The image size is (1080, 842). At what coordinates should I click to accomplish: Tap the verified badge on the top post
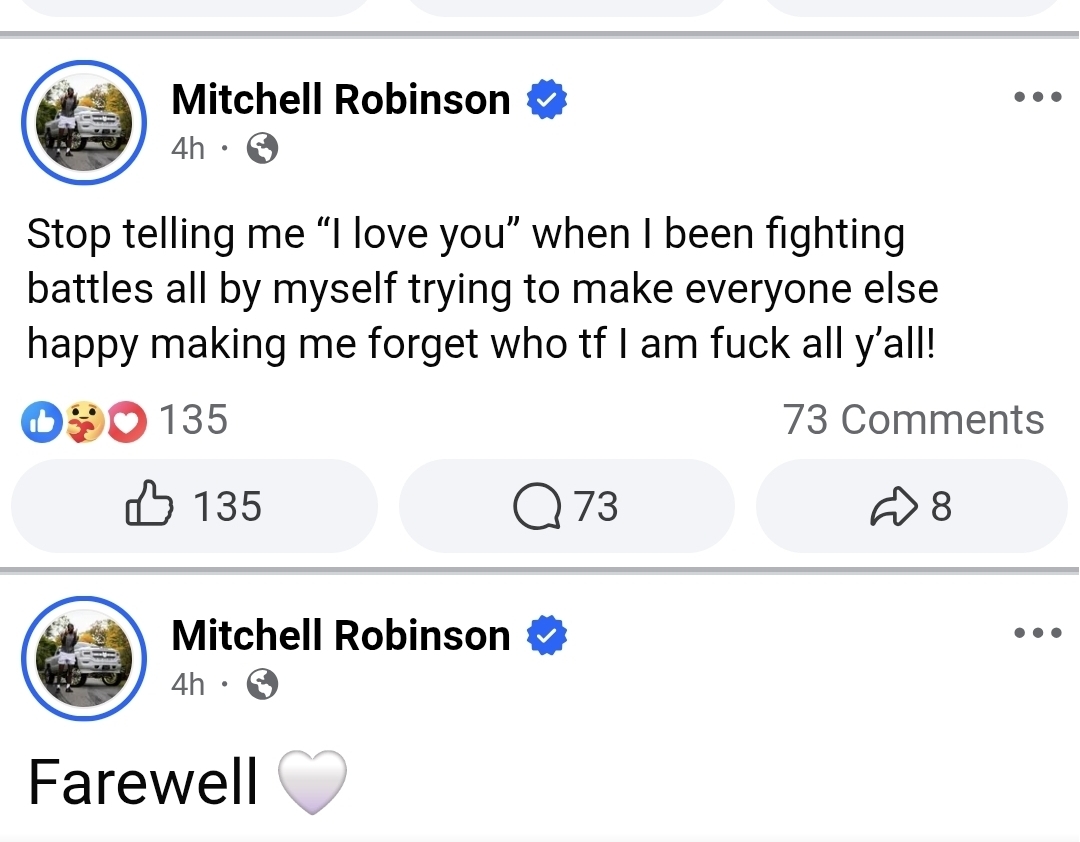[547, 100]
